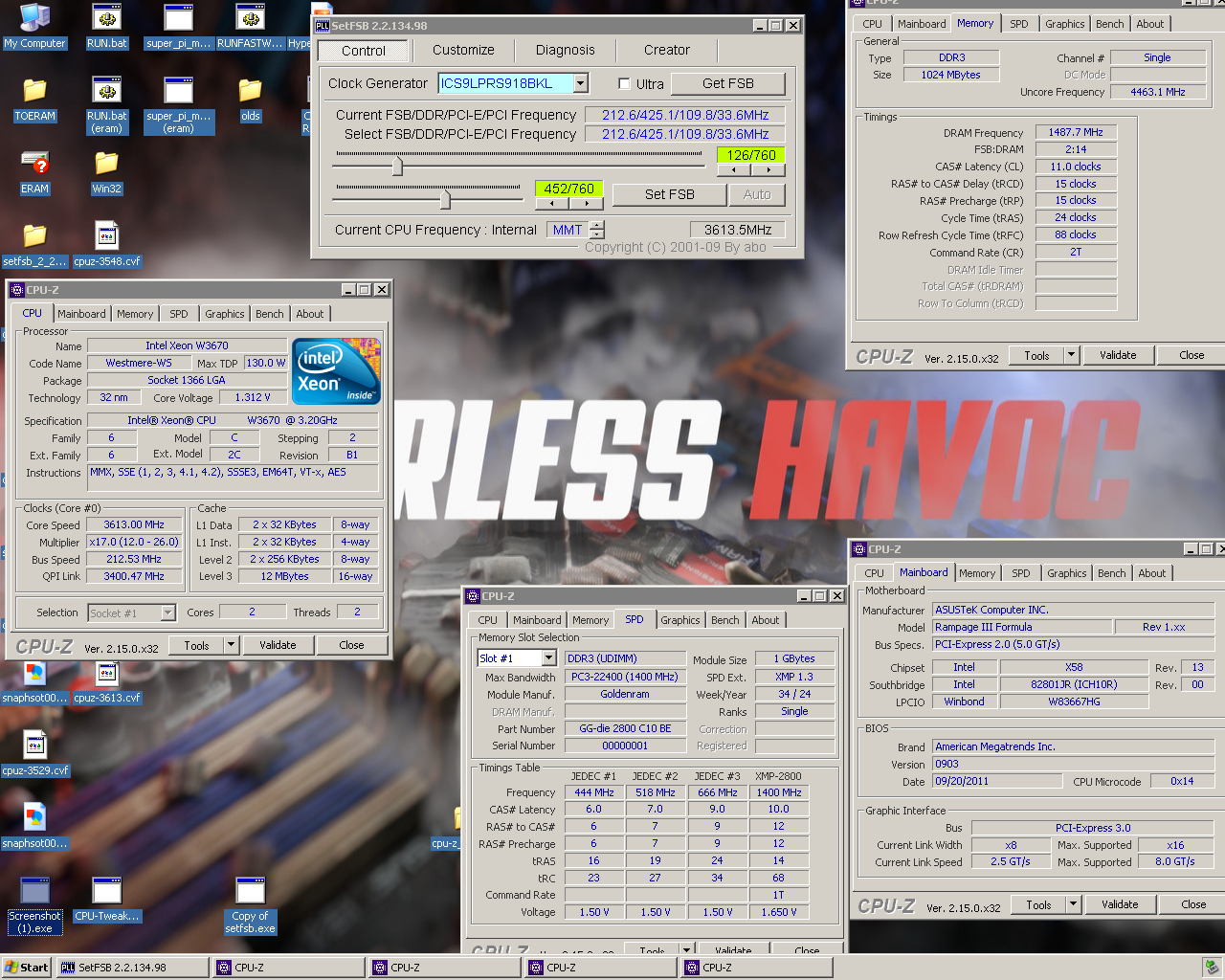The image size is (1225, 980).
Task: Click the Rampage III Formula model value
Action: 1022,627
